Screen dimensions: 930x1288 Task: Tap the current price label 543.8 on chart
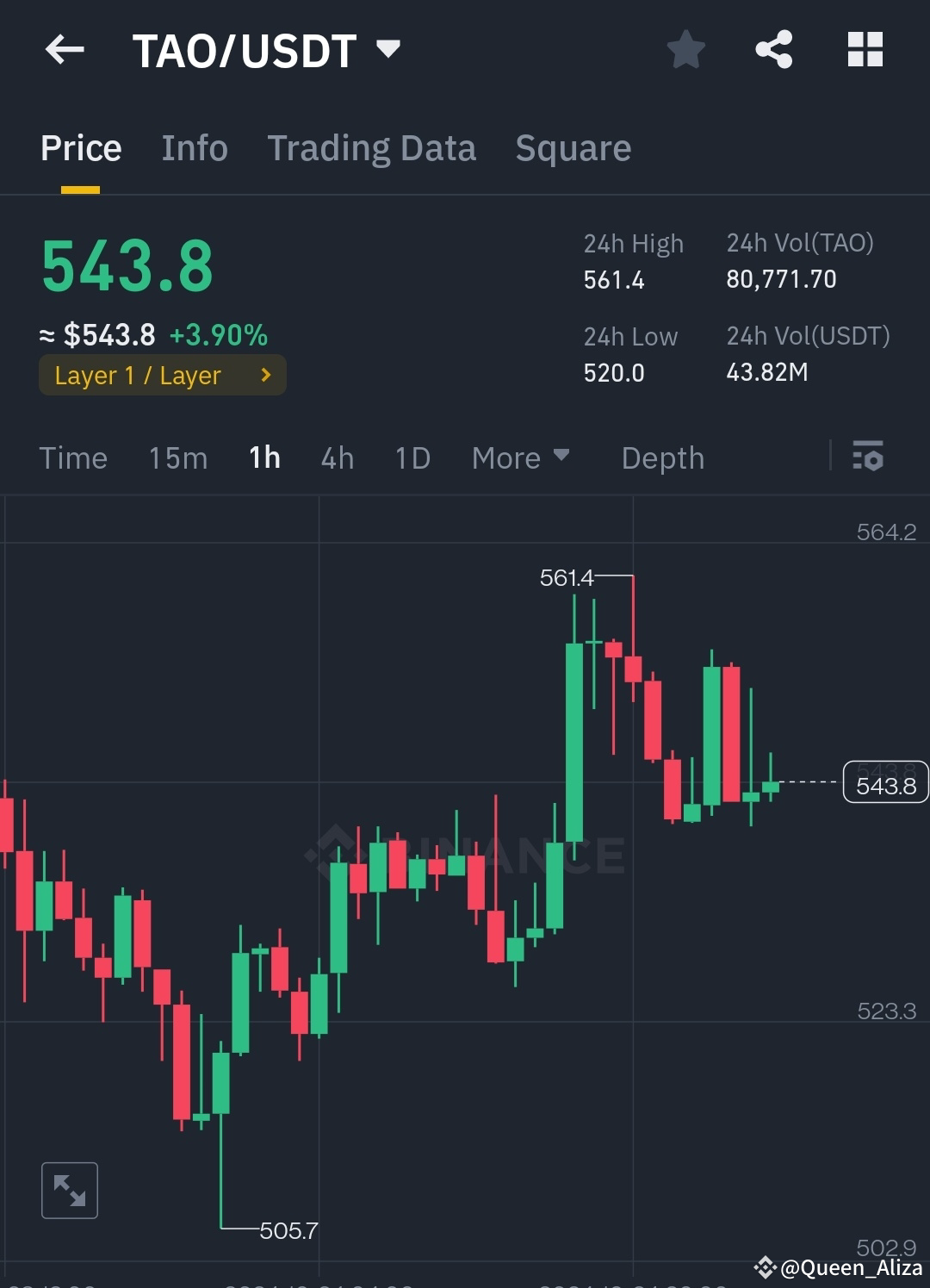885,784
